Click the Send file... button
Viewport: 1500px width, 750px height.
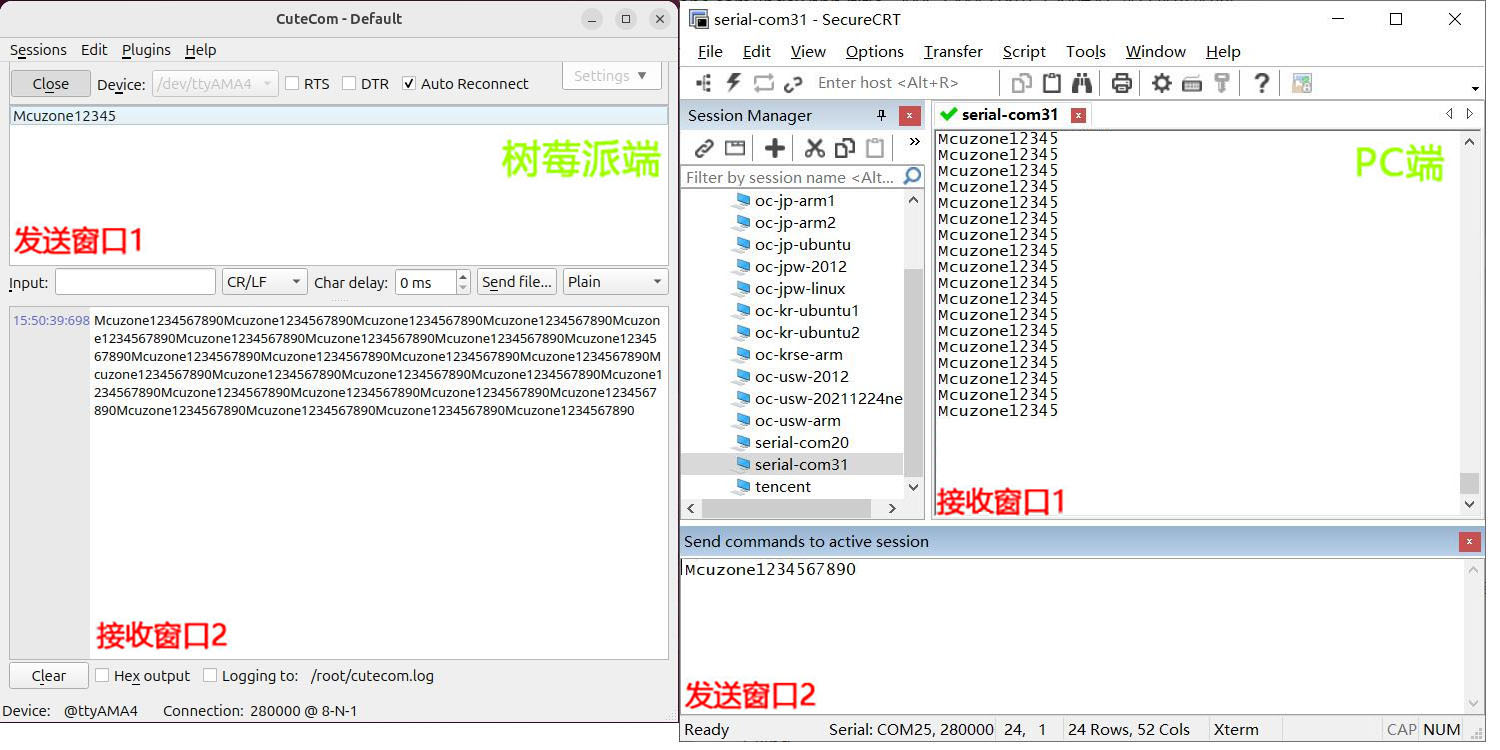[x=517, y=282]
